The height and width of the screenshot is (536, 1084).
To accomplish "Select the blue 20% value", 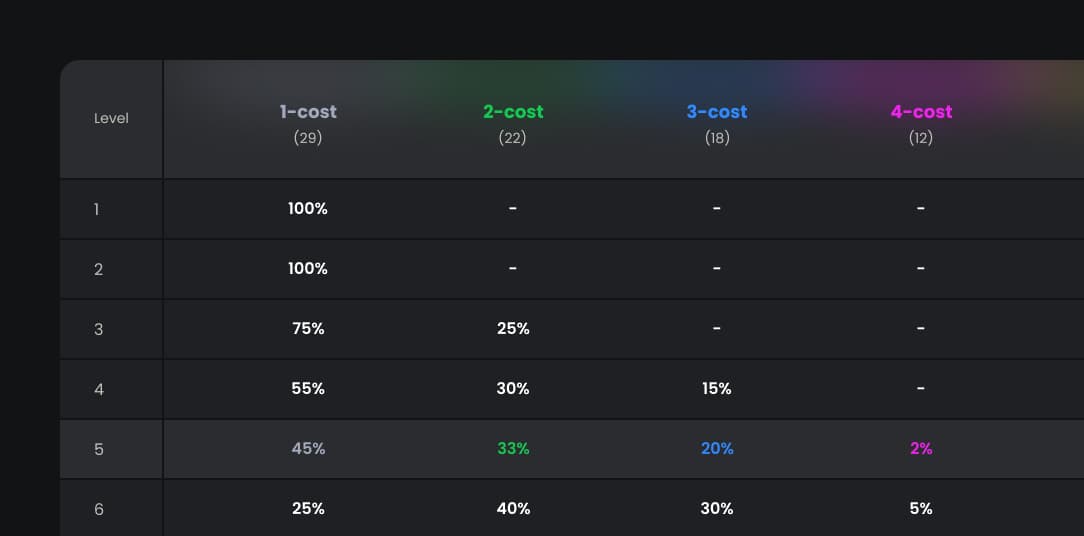I will (x=717, y=449).
